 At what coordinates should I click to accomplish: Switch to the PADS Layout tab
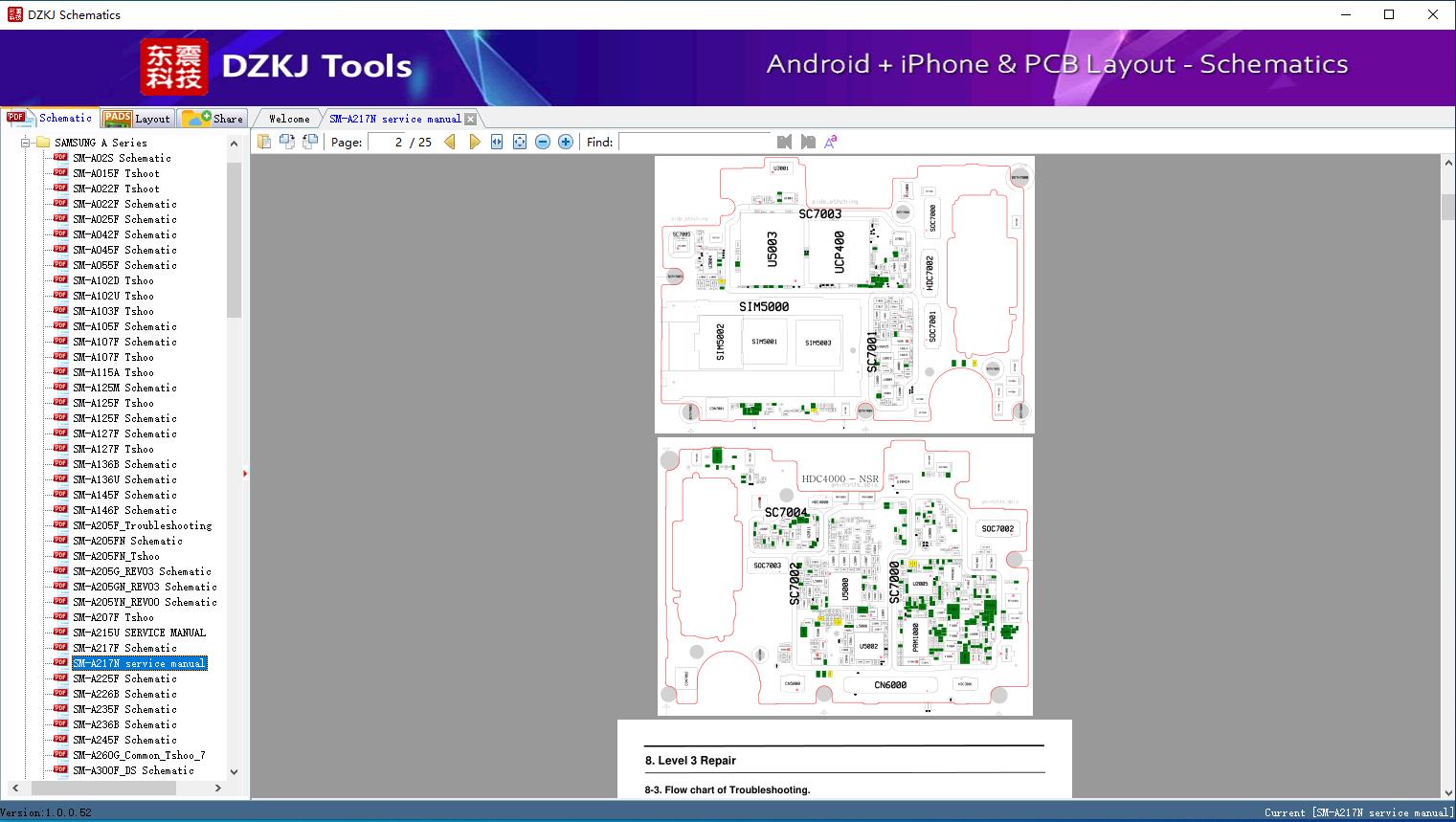[x=137, y=119]
